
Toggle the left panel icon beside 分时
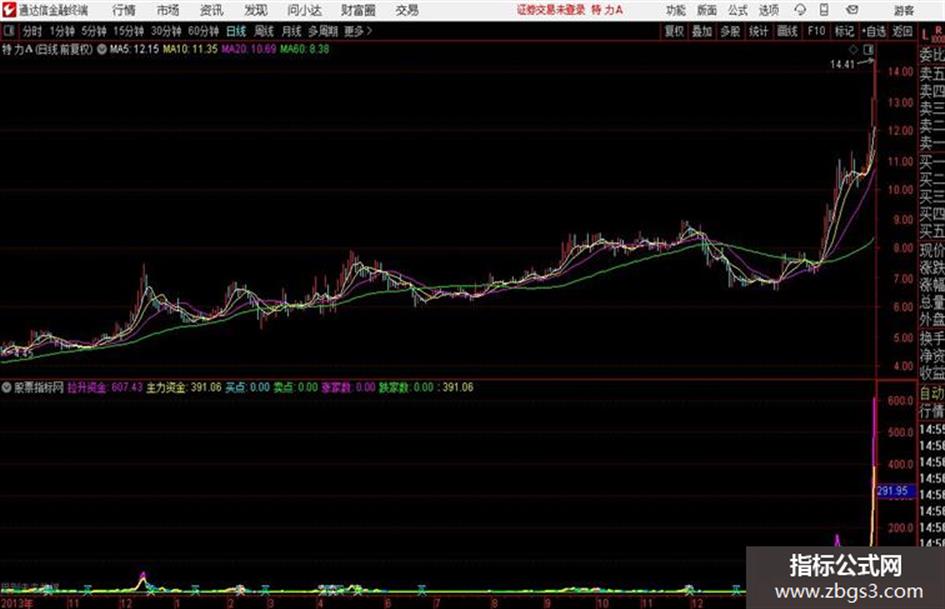[x=8, y=31]
